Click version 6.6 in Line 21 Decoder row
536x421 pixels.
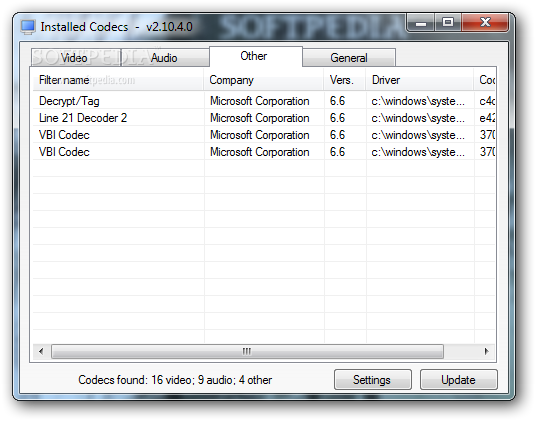tap(337, 118)
